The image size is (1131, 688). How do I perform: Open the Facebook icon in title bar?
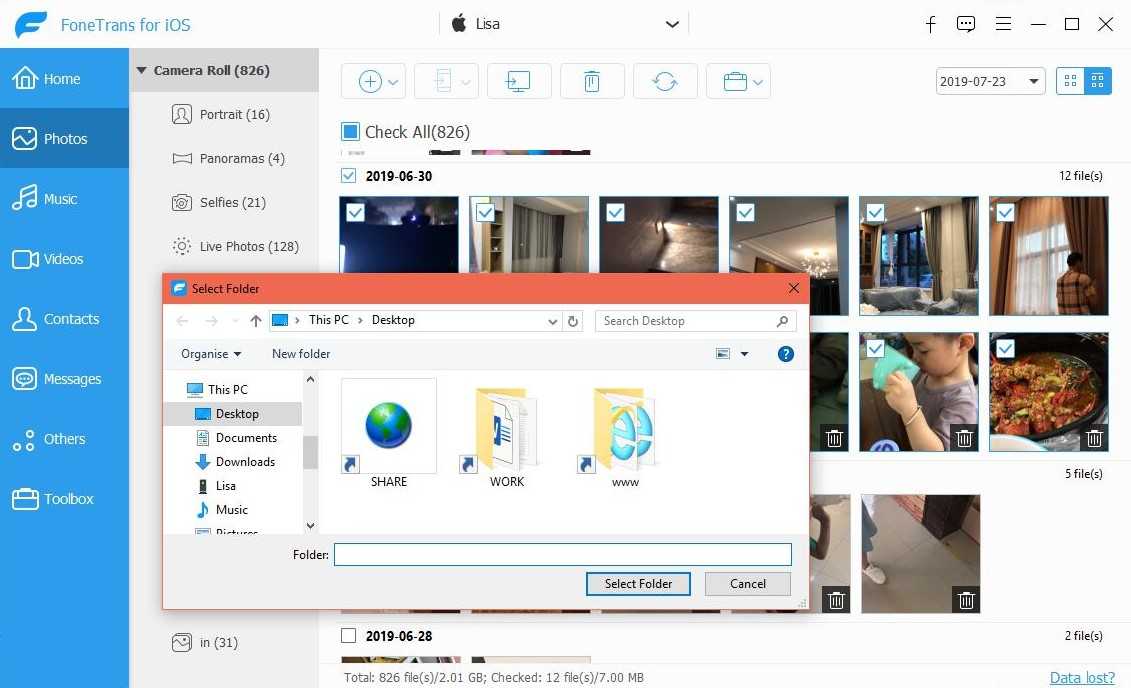point(930,24)
